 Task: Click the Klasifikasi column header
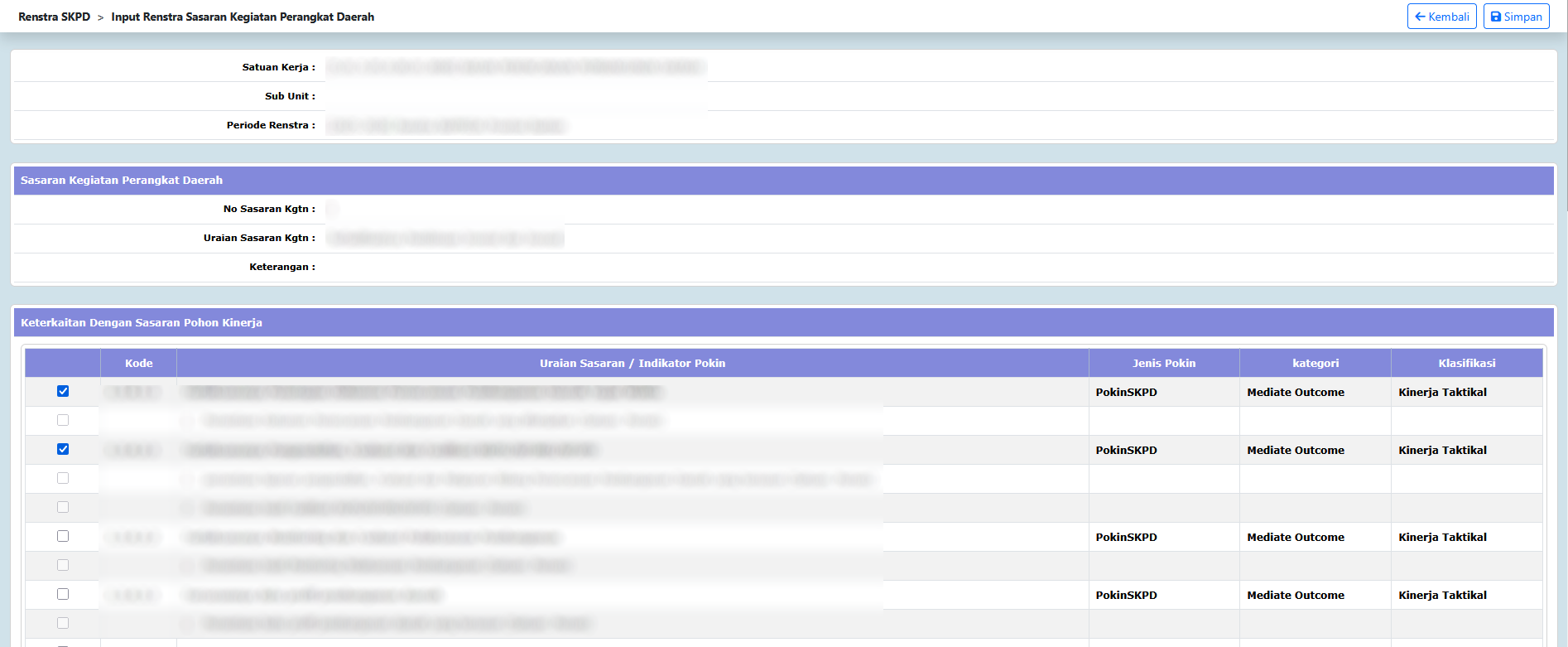(1466, 363)
